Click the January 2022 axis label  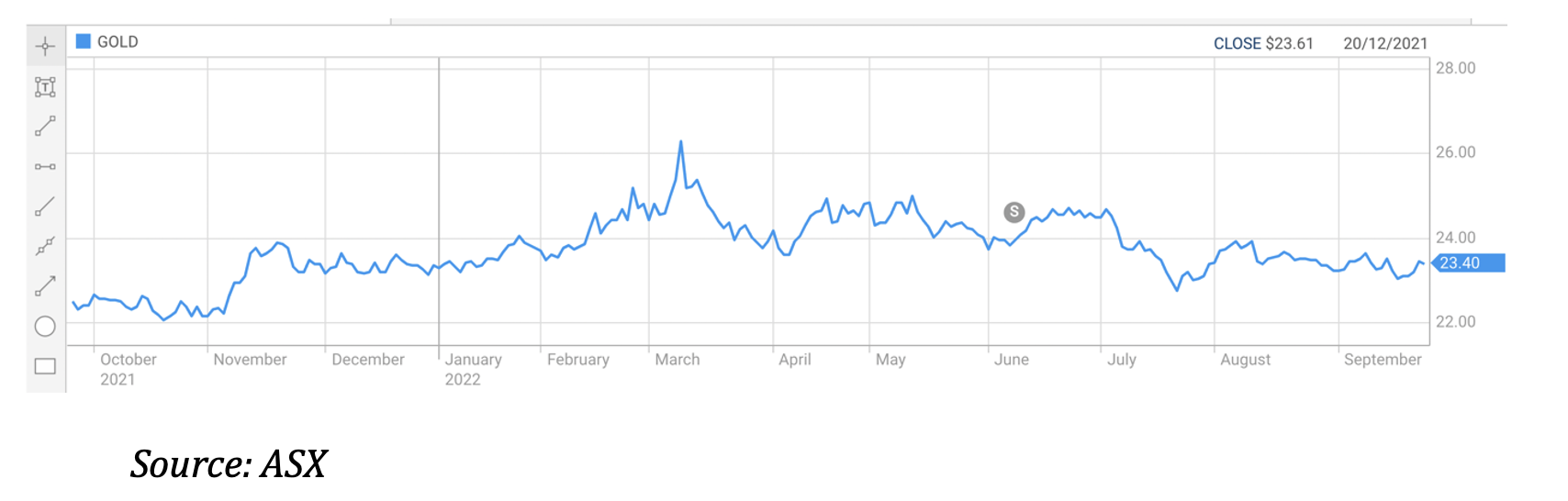tap(473, 369)
